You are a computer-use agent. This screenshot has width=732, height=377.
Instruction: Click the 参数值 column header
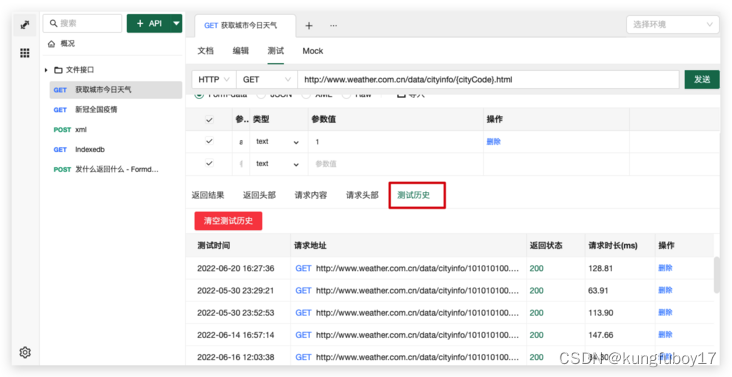(x=324, y=119)
